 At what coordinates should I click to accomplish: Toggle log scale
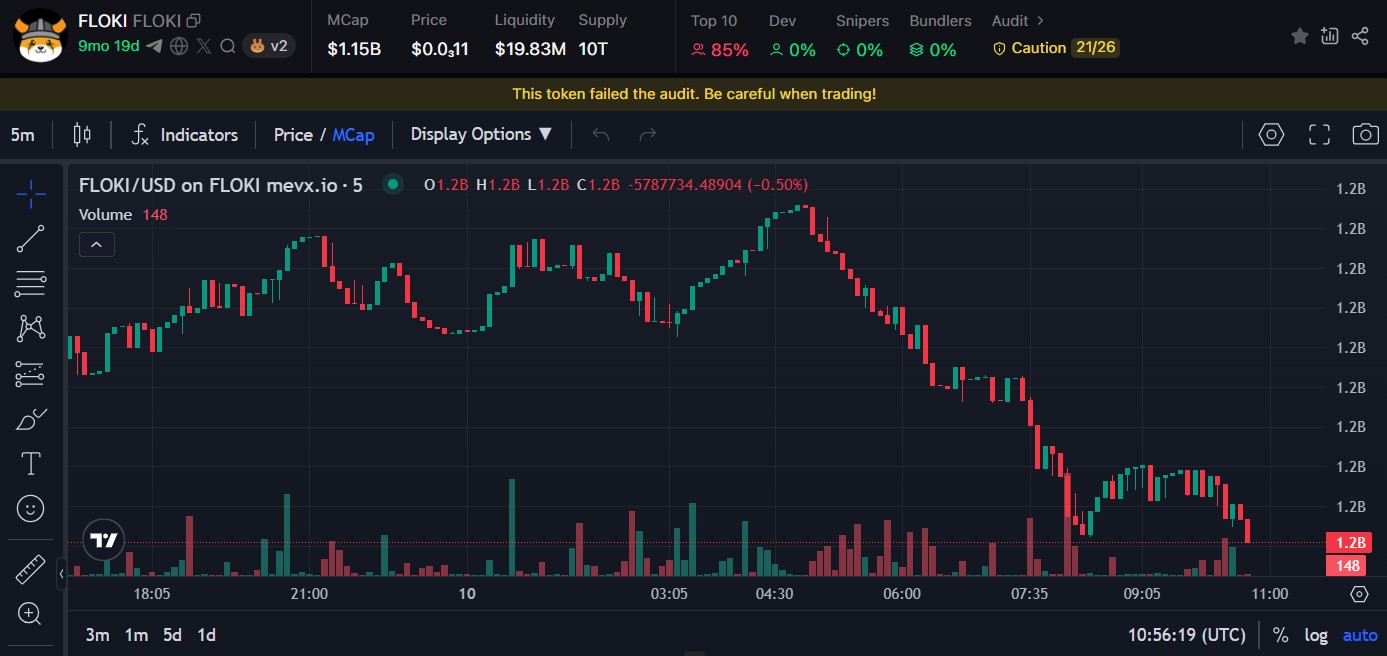pos(1316,635)
